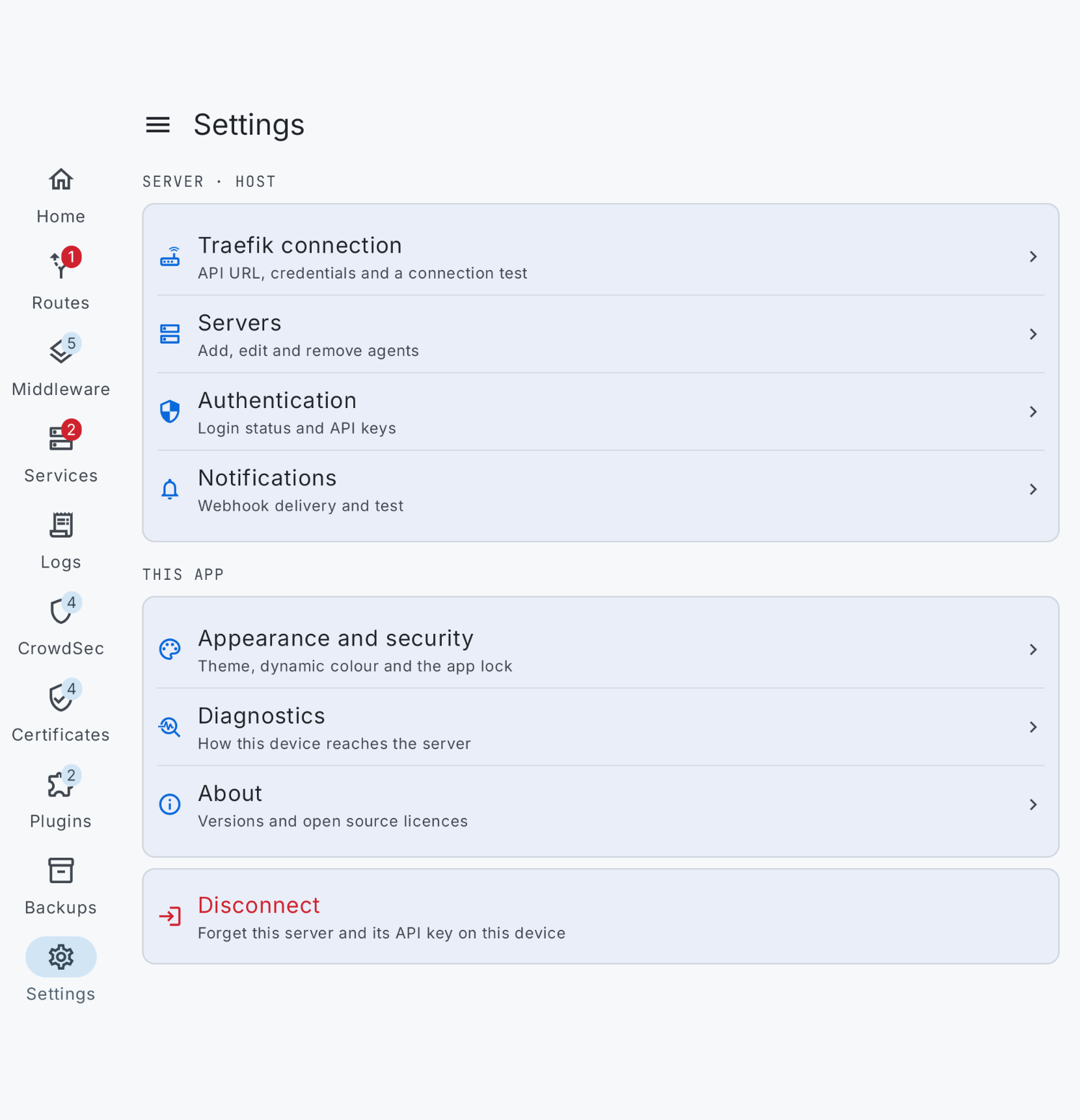Expand the Authentication row chevron
This screenshot has width=1080, height=1120.
(1033, 411)
